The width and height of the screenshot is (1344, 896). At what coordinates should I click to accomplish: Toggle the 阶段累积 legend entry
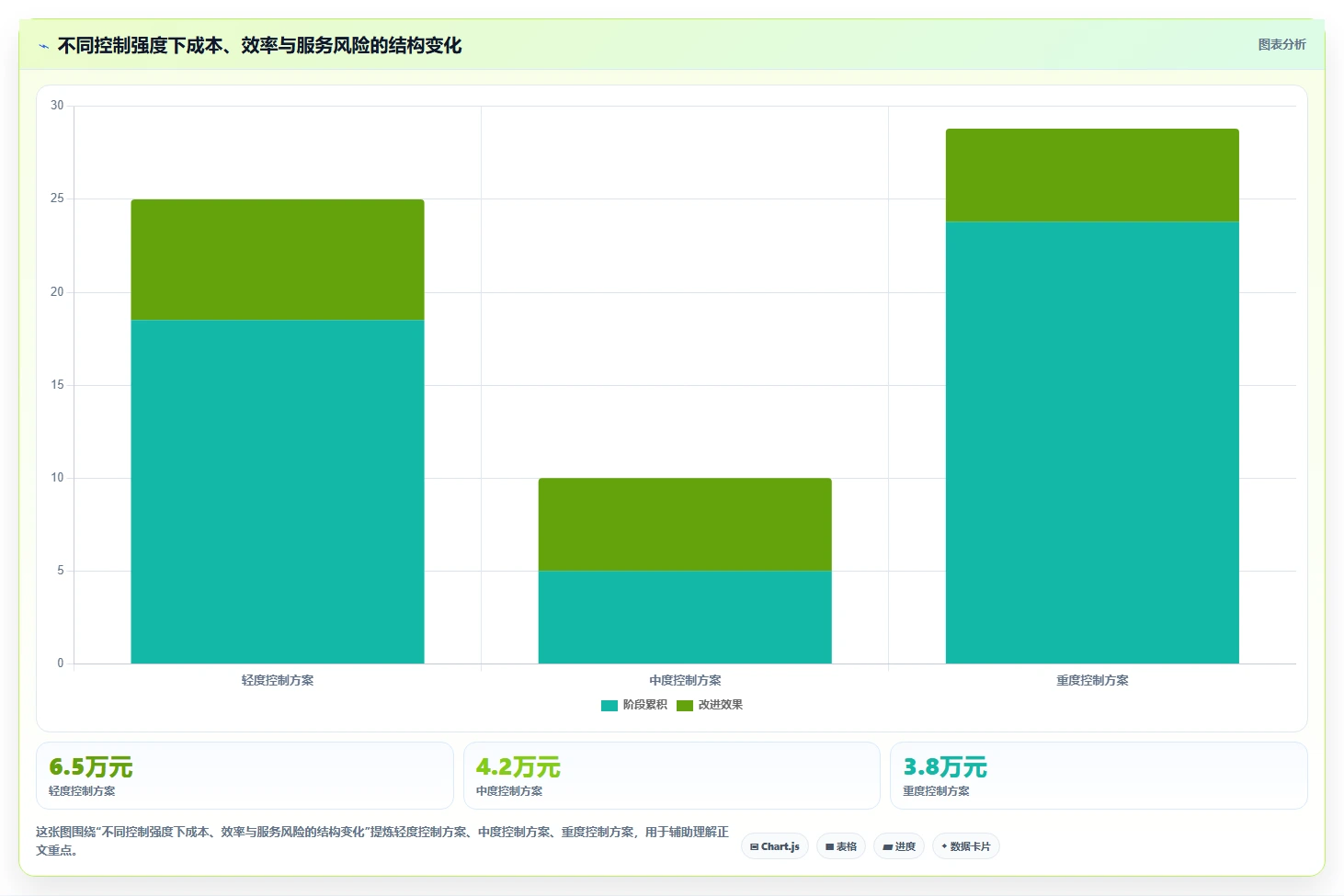[x=634, y=705]
